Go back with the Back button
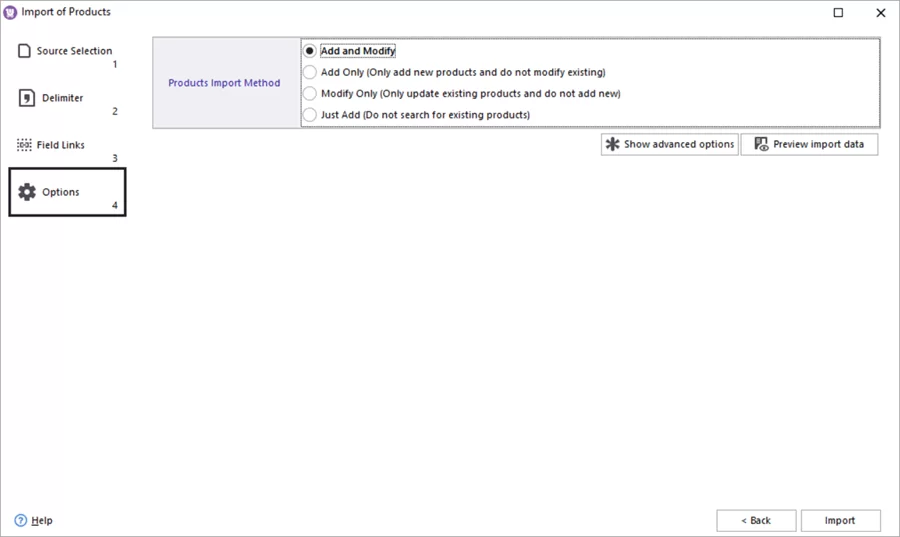 756,520
